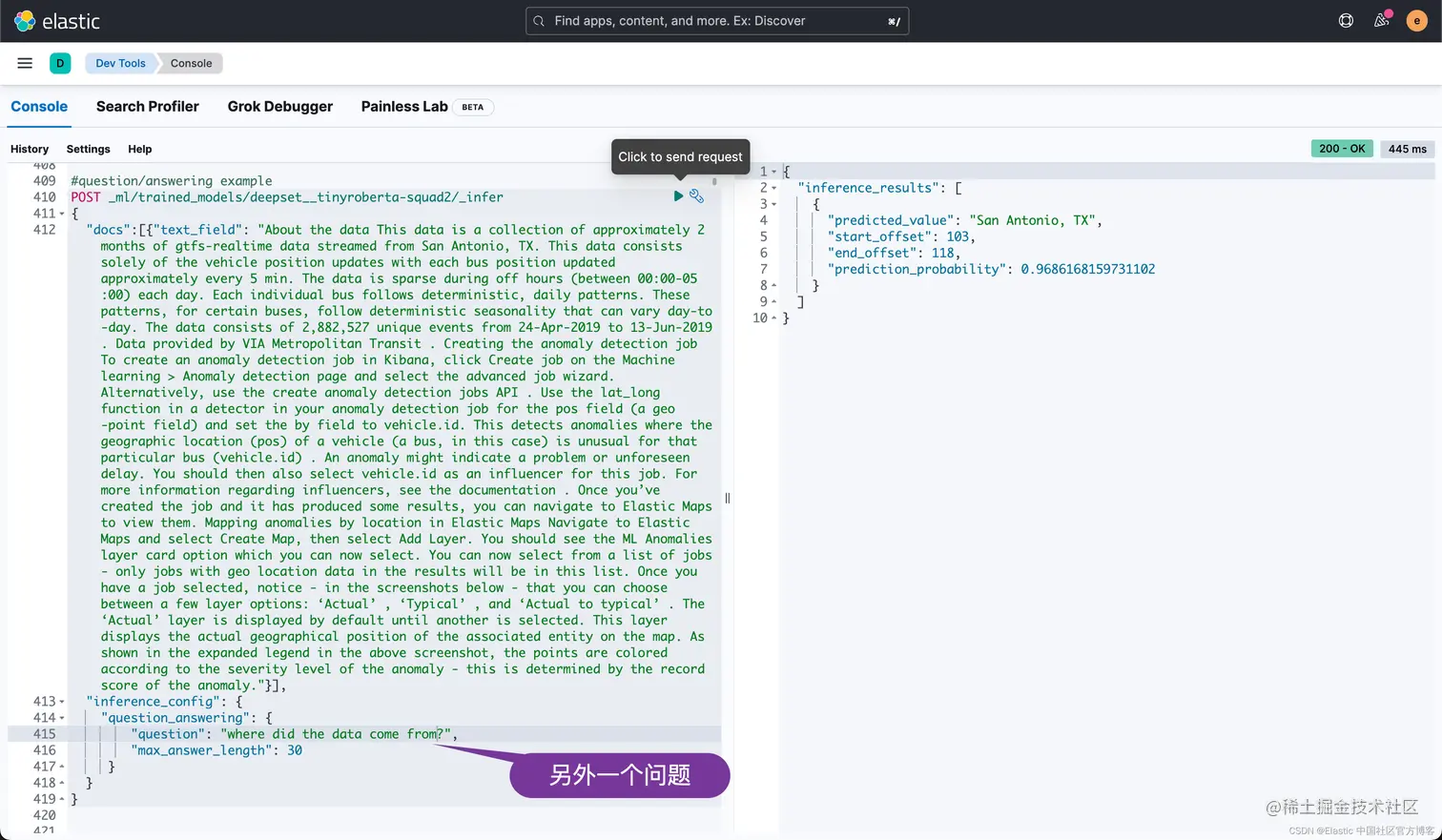Open the wrench request options icon
This screenshot has height=840, width=1442.
(697, 195)
